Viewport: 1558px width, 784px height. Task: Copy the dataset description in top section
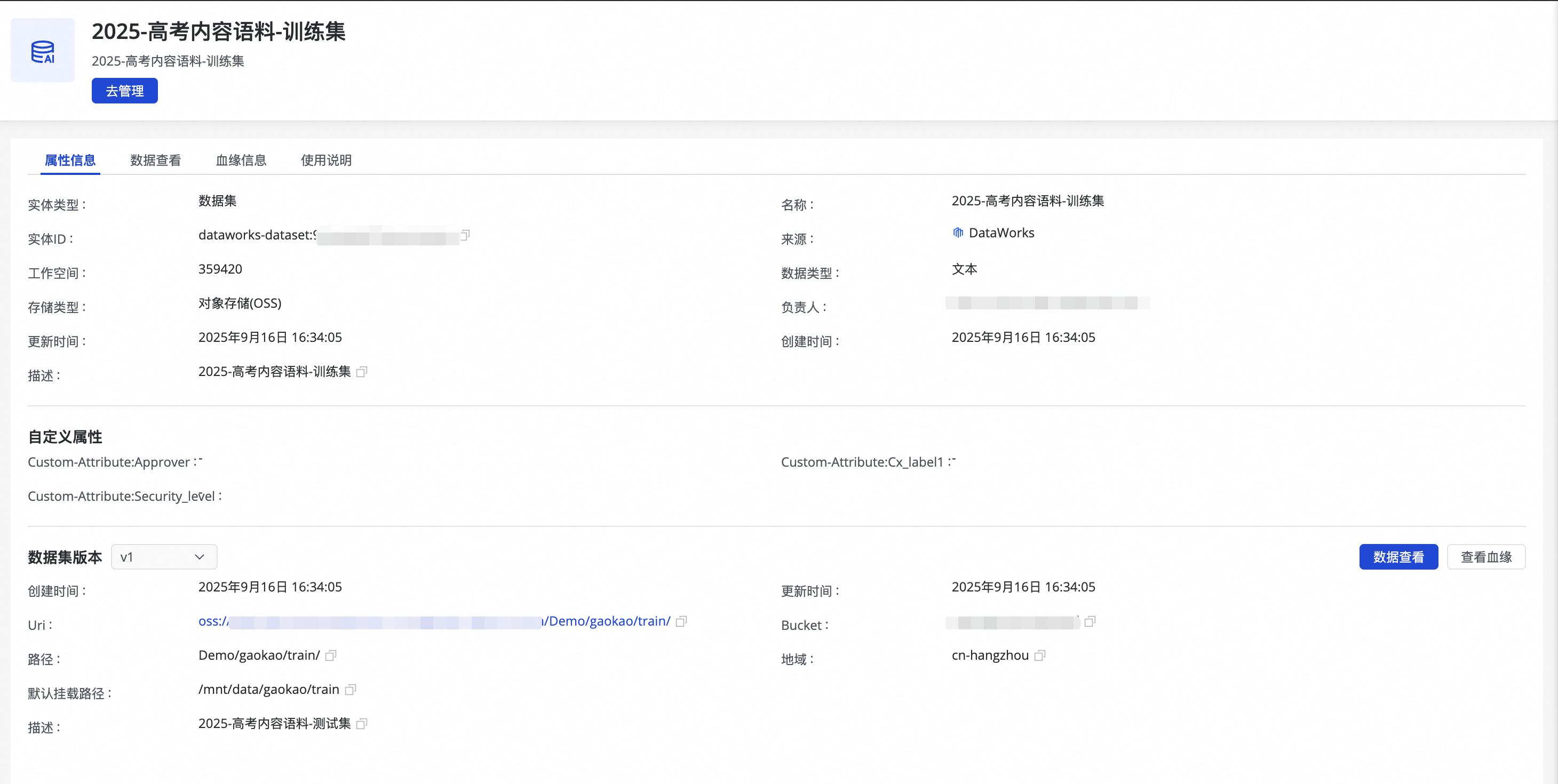tap(362, 372)
